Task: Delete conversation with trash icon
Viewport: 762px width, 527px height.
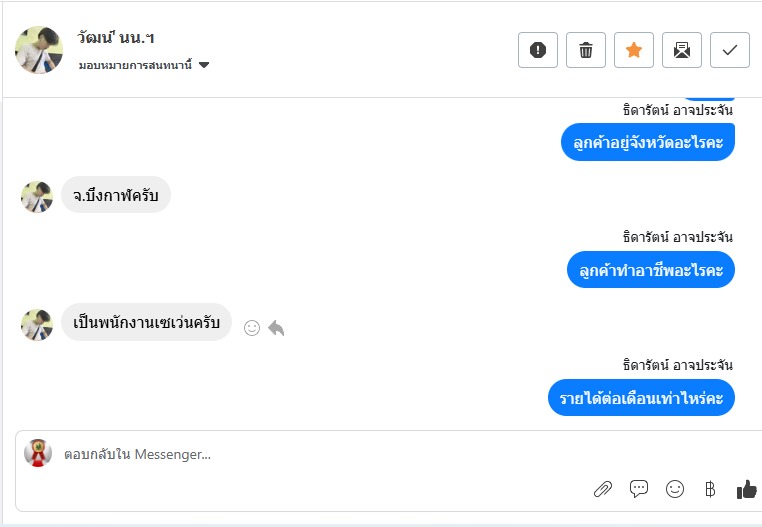Action: [586, 50]
